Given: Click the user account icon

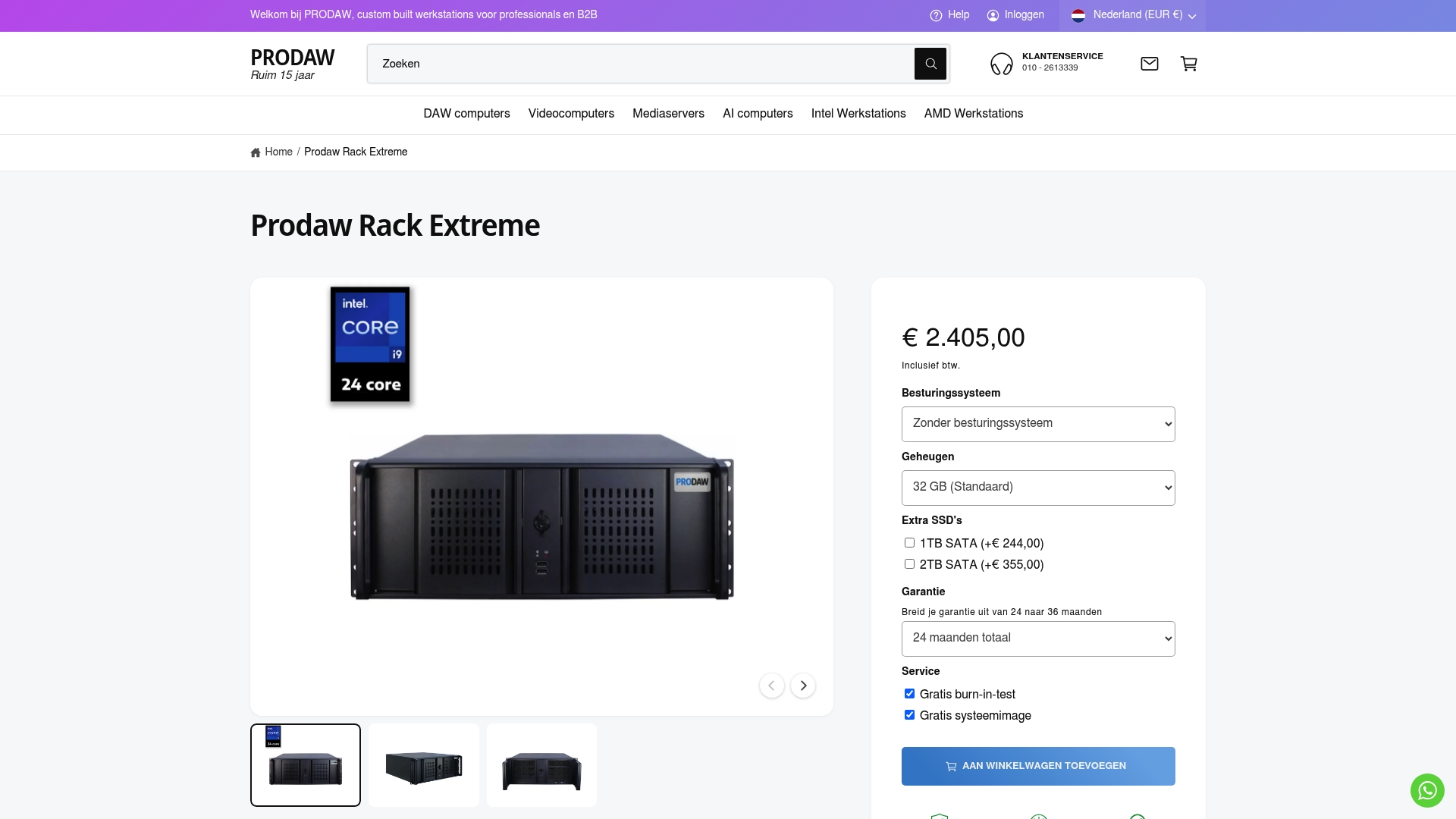Looking at the screenshot, I should [993, 15].
